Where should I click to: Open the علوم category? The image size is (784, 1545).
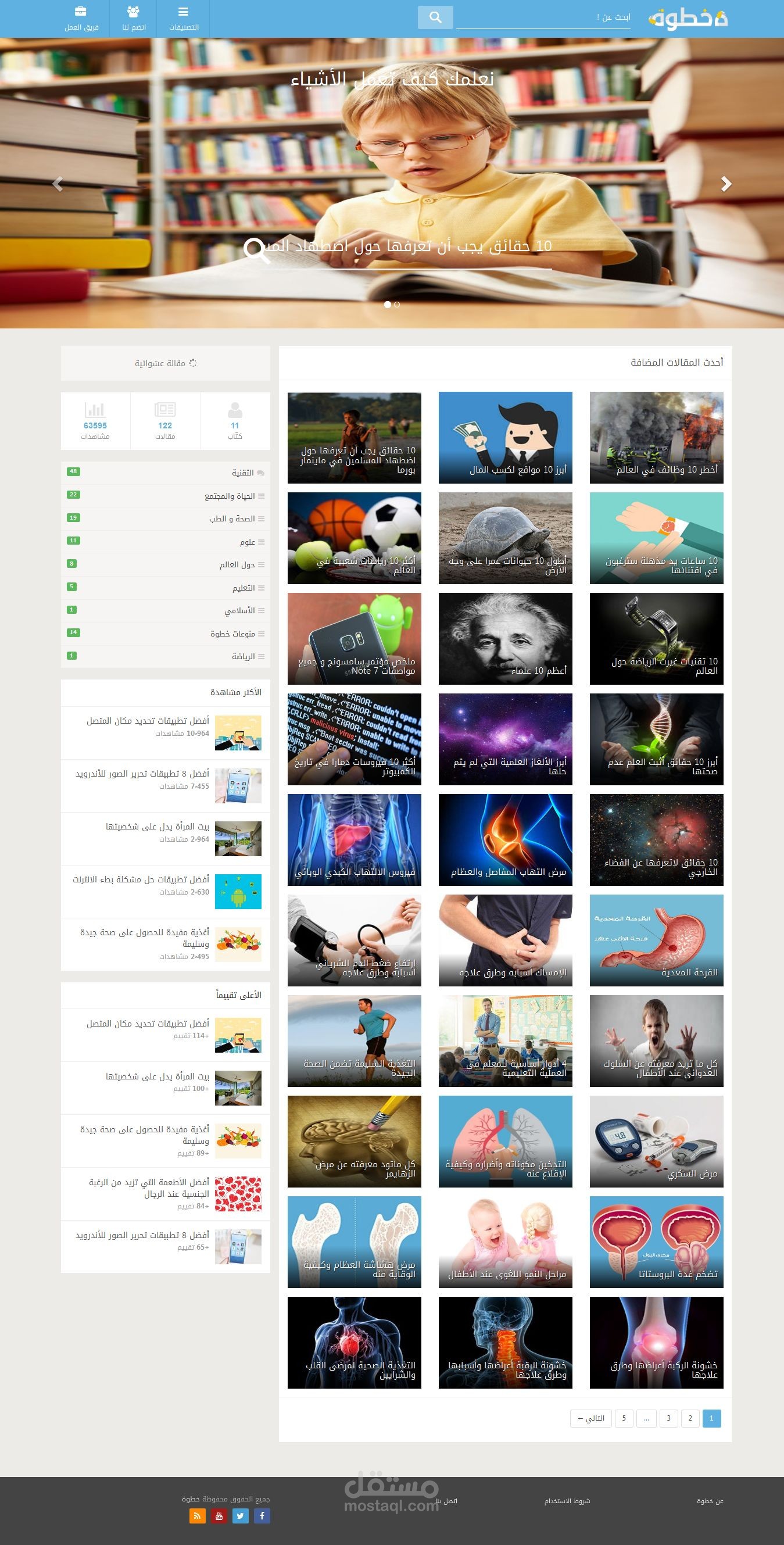(x=166, y=542)
